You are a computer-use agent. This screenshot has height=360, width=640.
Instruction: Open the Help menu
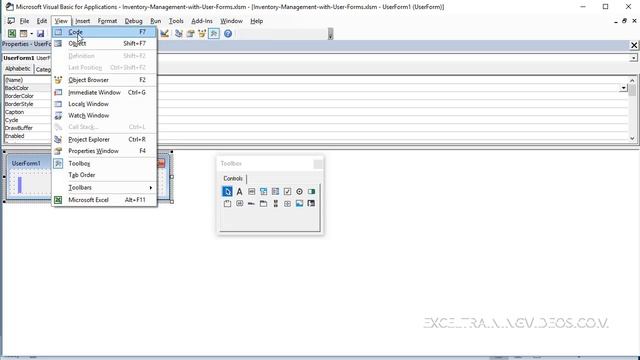[x=256, y=21]
